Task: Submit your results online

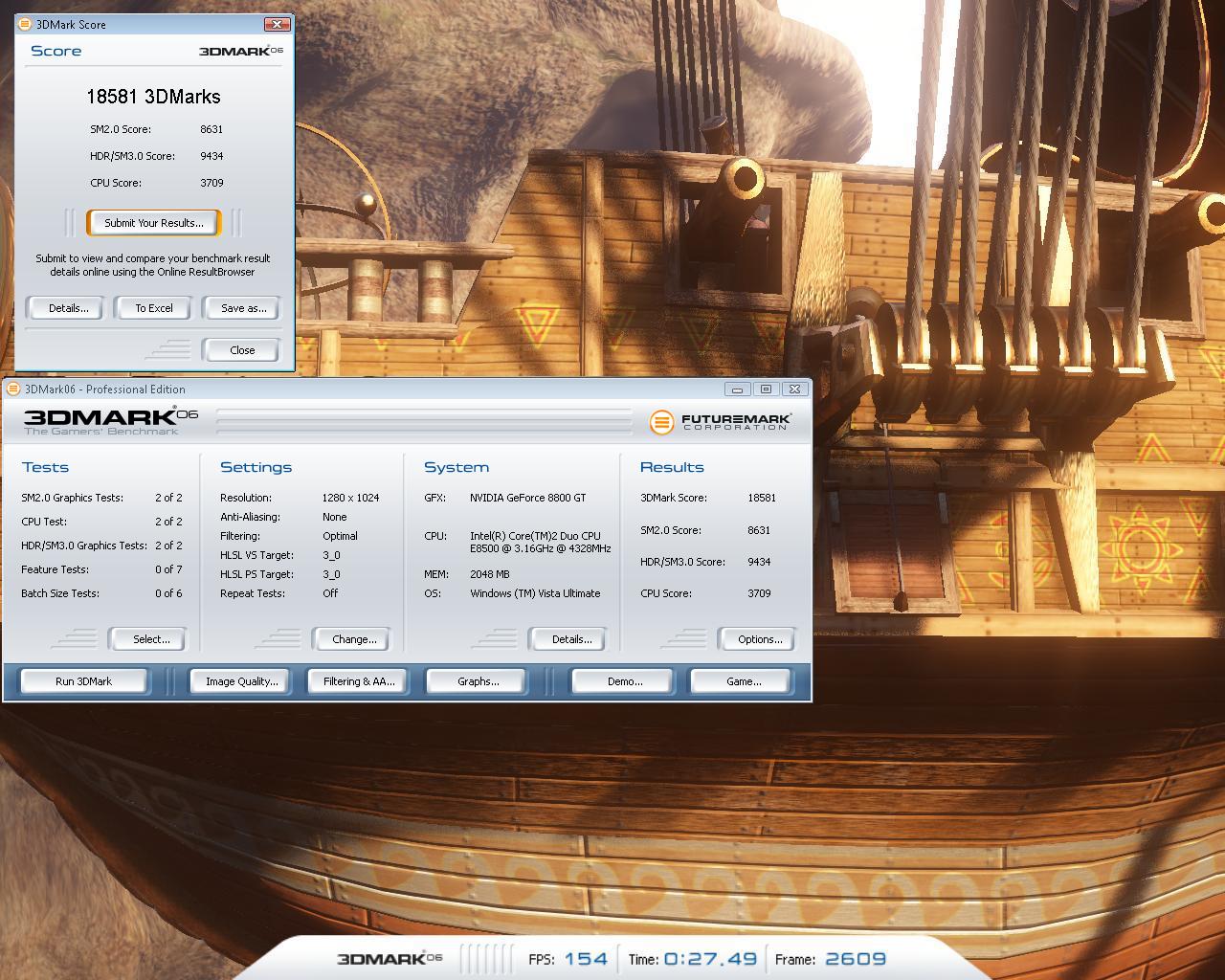Action: click(153, 223)
